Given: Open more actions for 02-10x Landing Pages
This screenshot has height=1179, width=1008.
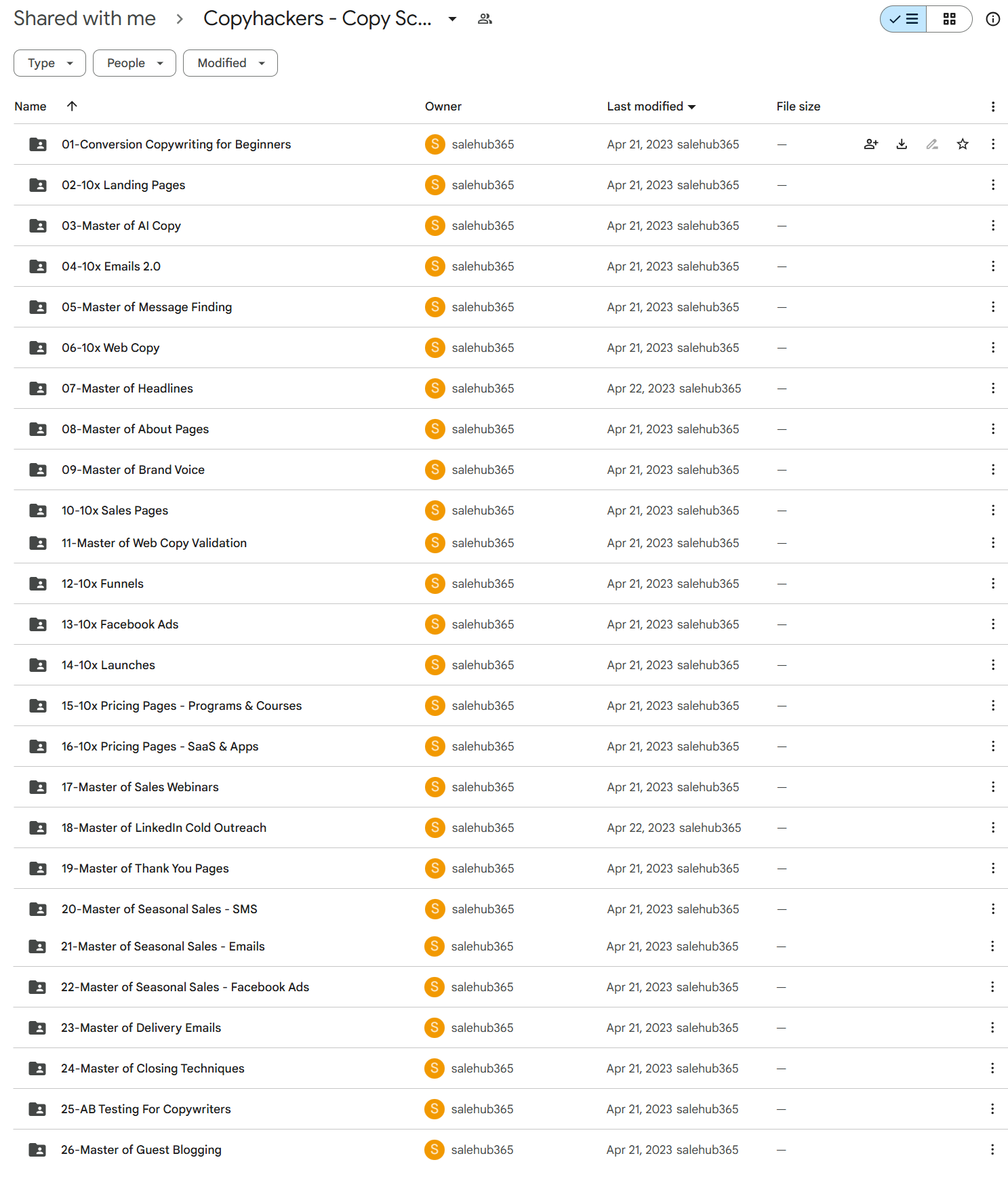Looking at the screenshot, I should click(993, 184).
